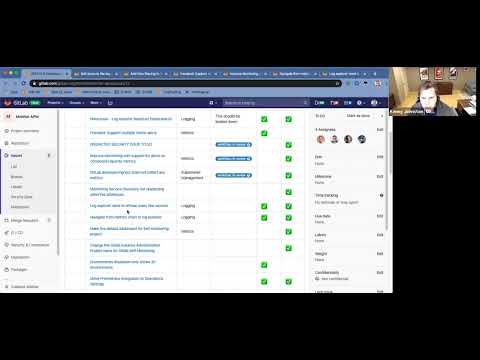This screenshot has width=480, height=360.
Task: Open the user avatar dropdown menu
Action: tap(376, 103)
